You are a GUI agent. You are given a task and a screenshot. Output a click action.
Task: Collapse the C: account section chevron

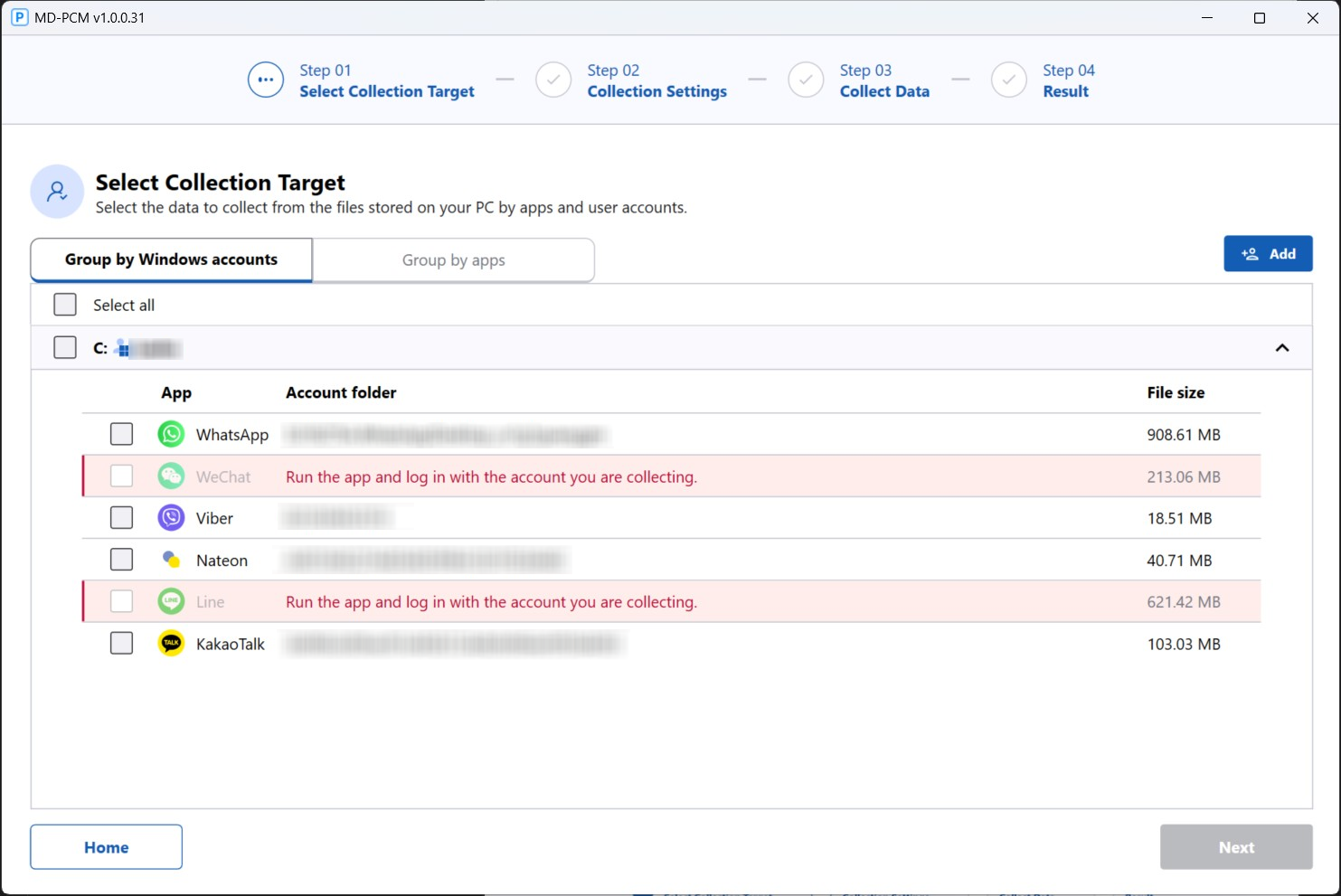tap(1282, 348)
